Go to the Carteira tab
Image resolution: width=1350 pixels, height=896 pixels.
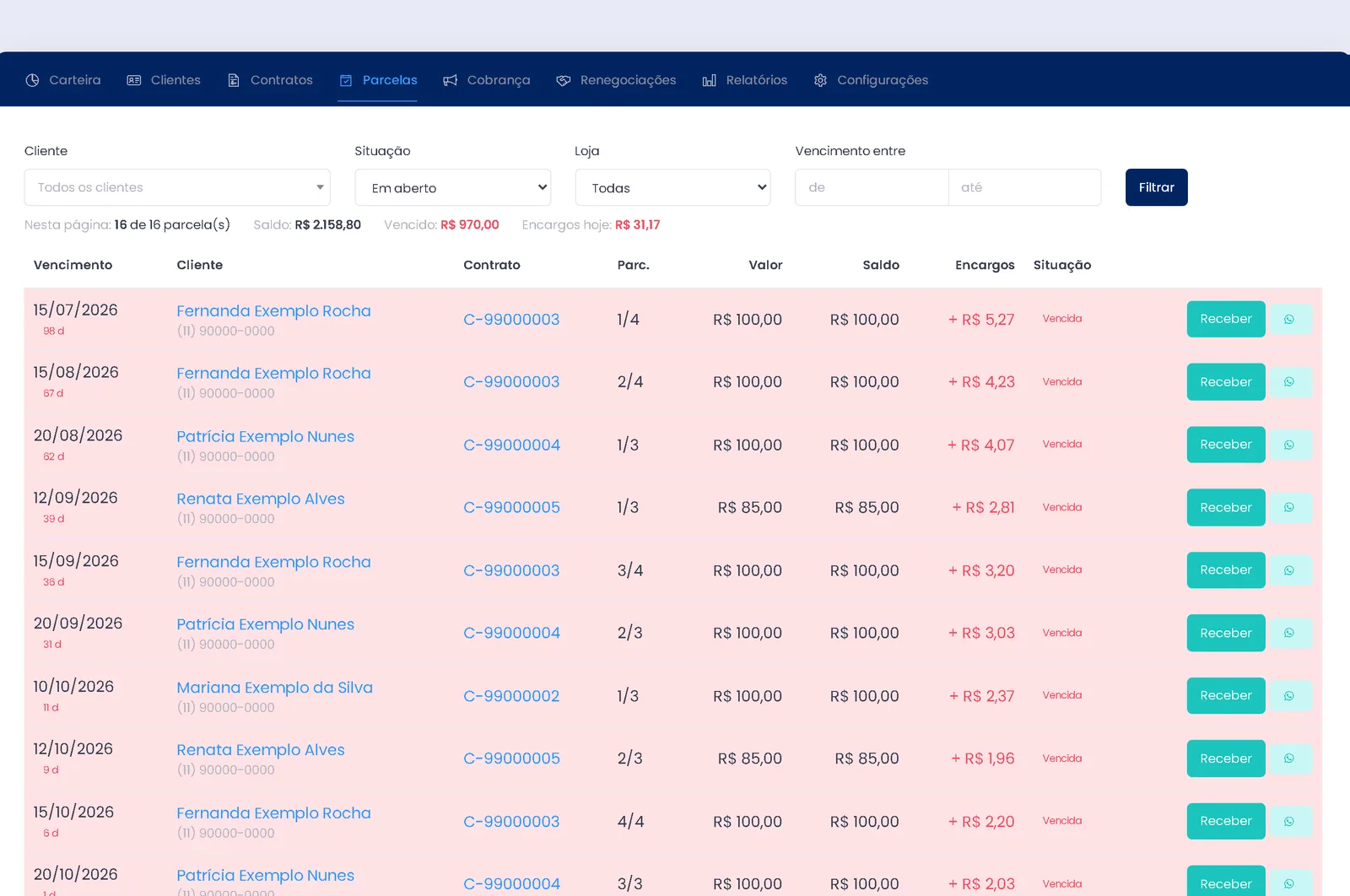click(x=63, y=80)
